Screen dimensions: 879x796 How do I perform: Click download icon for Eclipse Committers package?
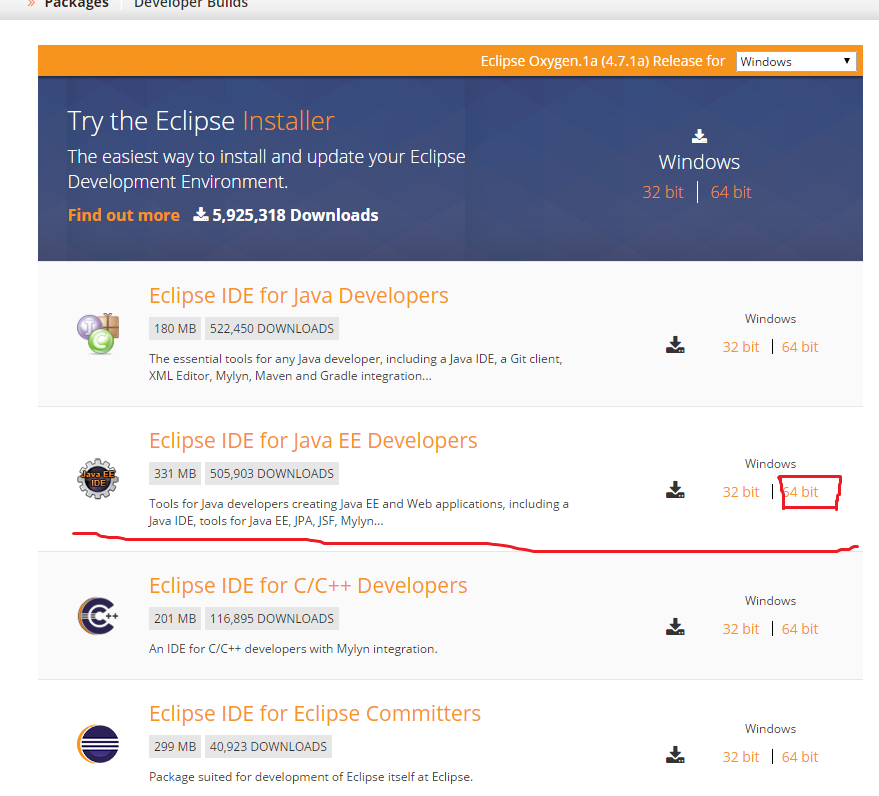675,755
